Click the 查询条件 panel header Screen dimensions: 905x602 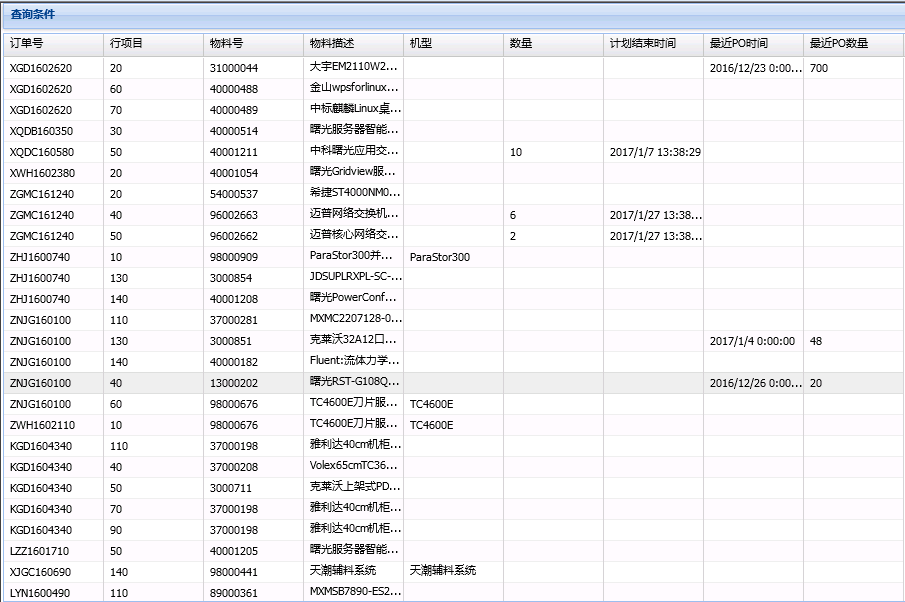click(454, 15)
